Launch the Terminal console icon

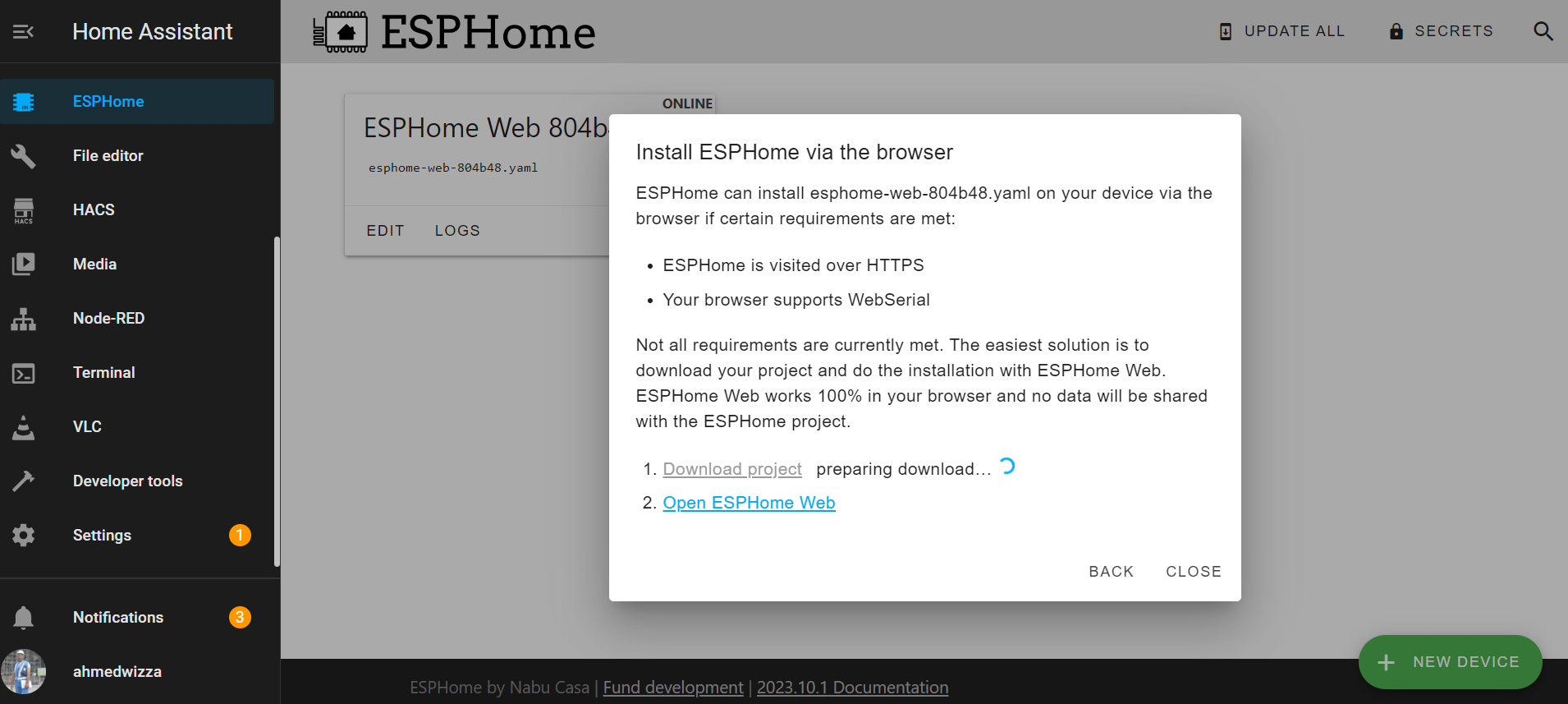pos(23,373)
